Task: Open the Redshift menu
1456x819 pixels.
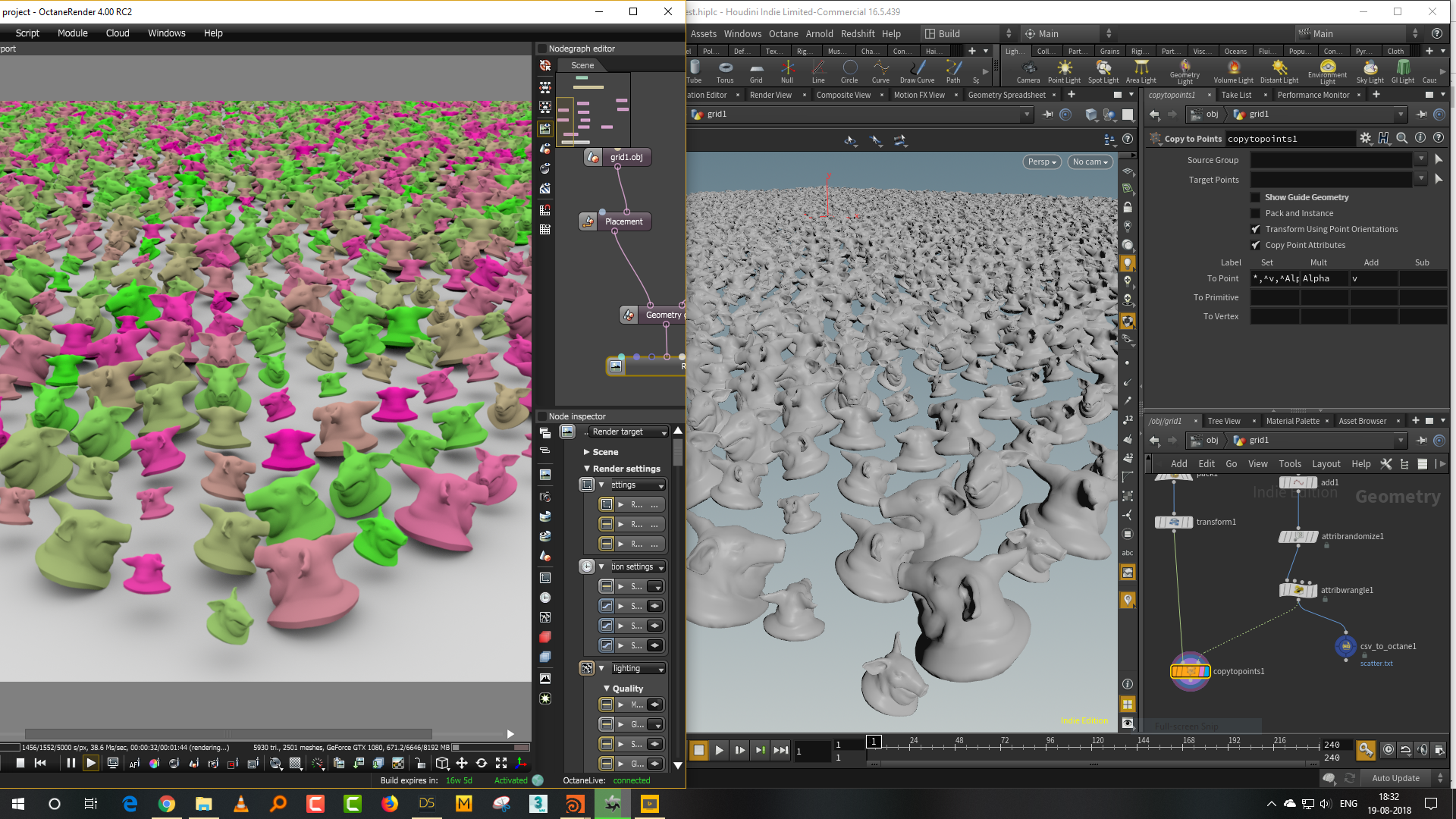Action: click(x=857, y=33)
